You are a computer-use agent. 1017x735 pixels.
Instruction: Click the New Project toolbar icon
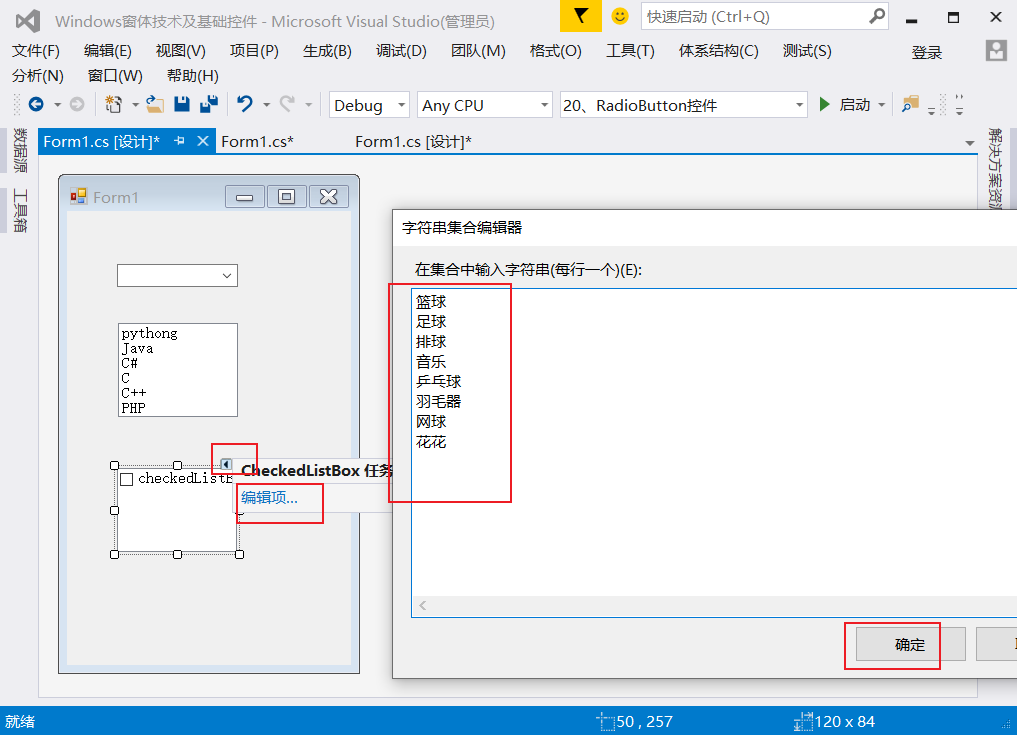114,104
